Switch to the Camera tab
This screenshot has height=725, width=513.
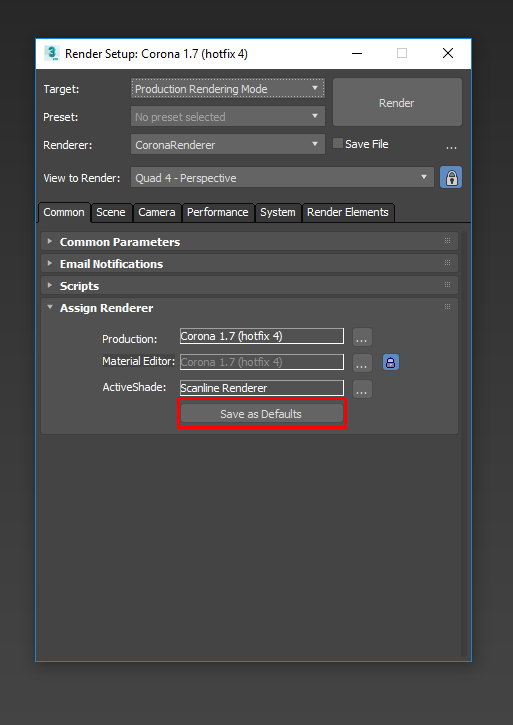[x=157, y=212]
